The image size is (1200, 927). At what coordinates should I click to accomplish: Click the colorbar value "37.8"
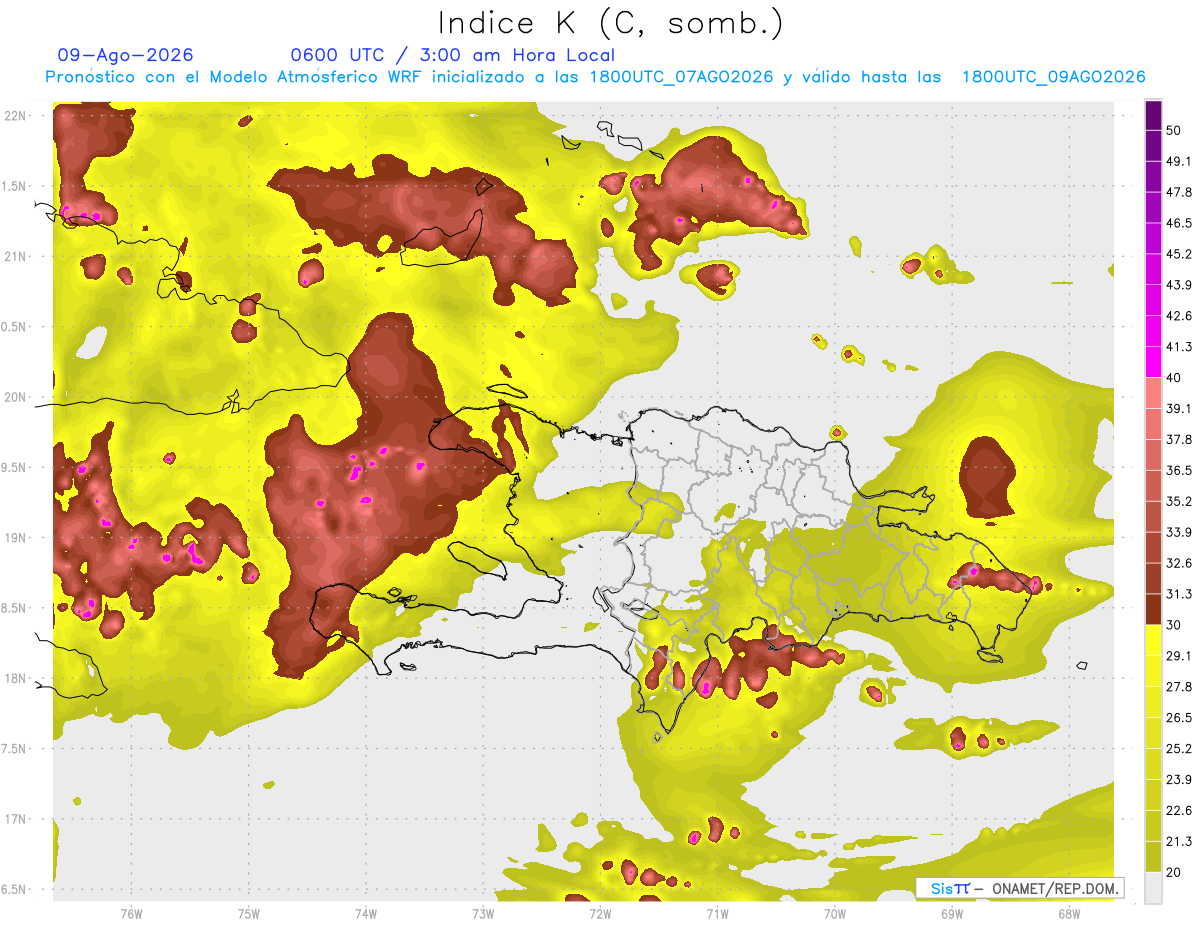click(1179, 440)
